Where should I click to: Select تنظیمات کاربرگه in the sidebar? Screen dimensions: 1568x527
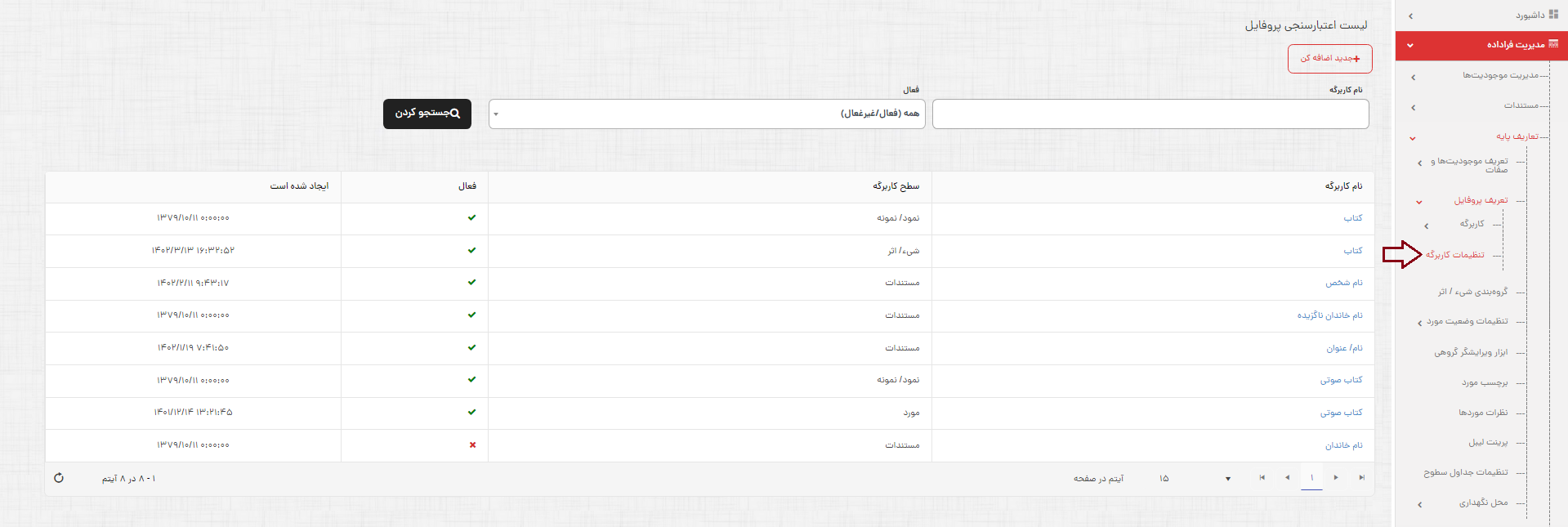[1455, 255]
